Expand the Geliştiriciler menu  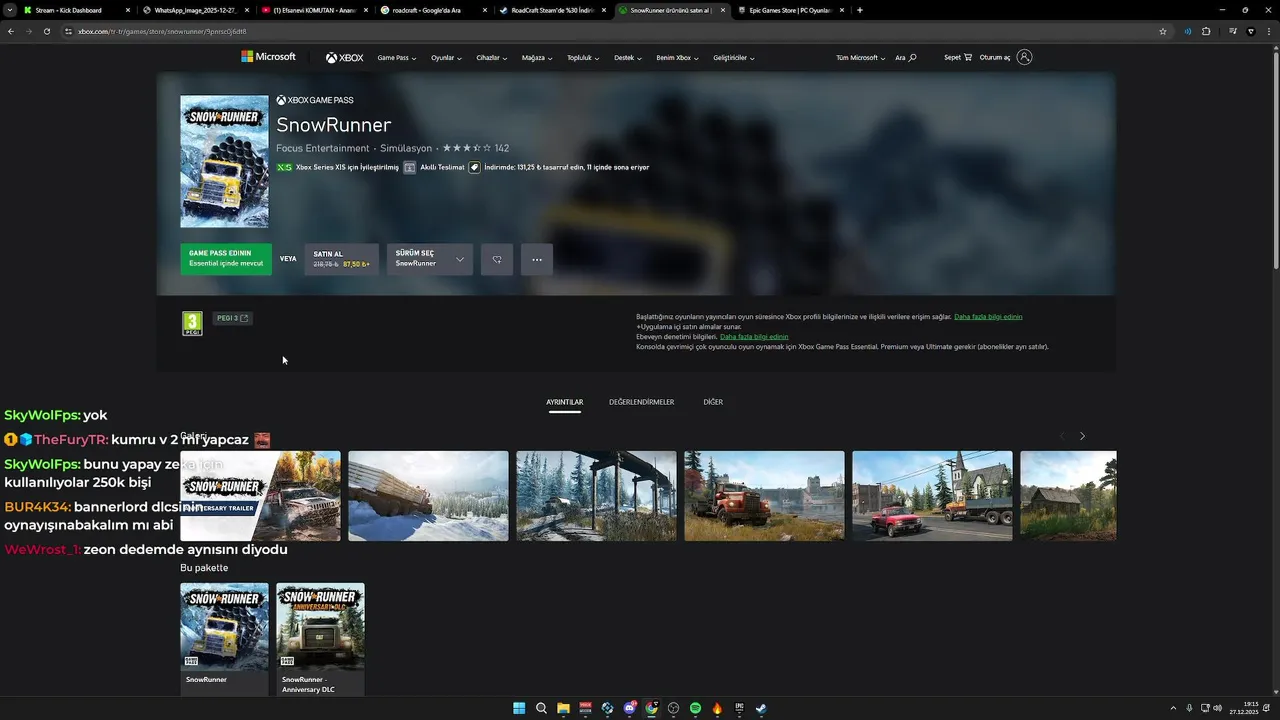734,58
